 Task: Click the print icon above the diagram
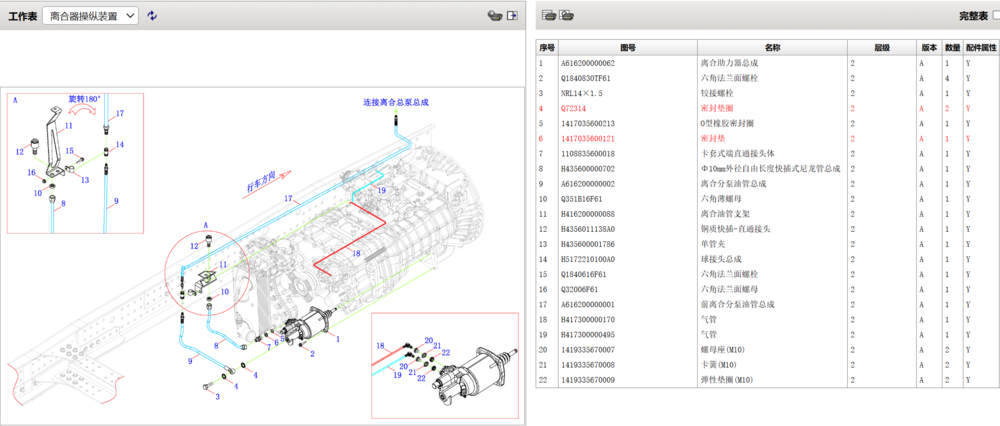(x=493, y=16)
